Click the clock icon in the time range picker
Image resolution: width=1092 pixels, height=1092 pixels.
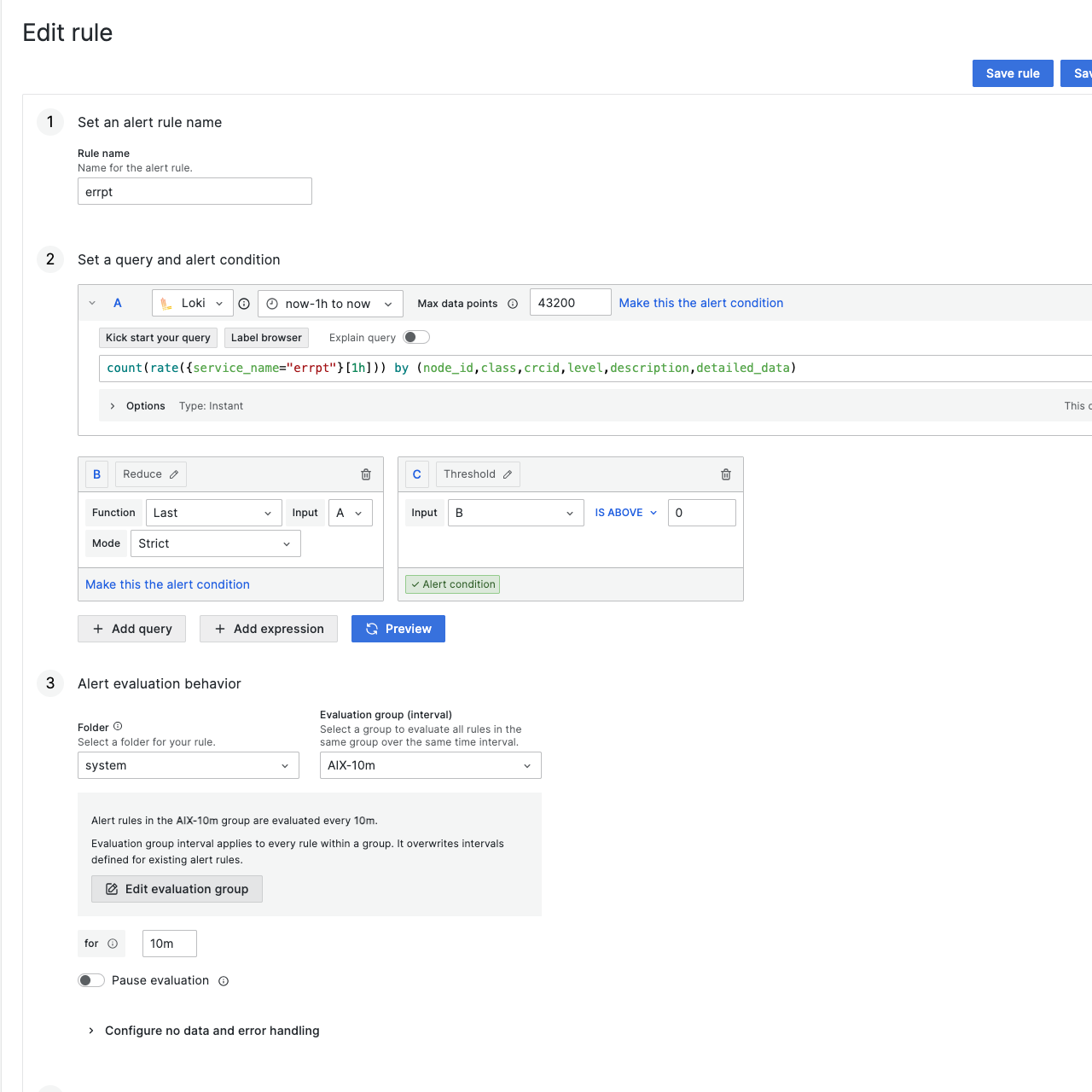point(271,303)
